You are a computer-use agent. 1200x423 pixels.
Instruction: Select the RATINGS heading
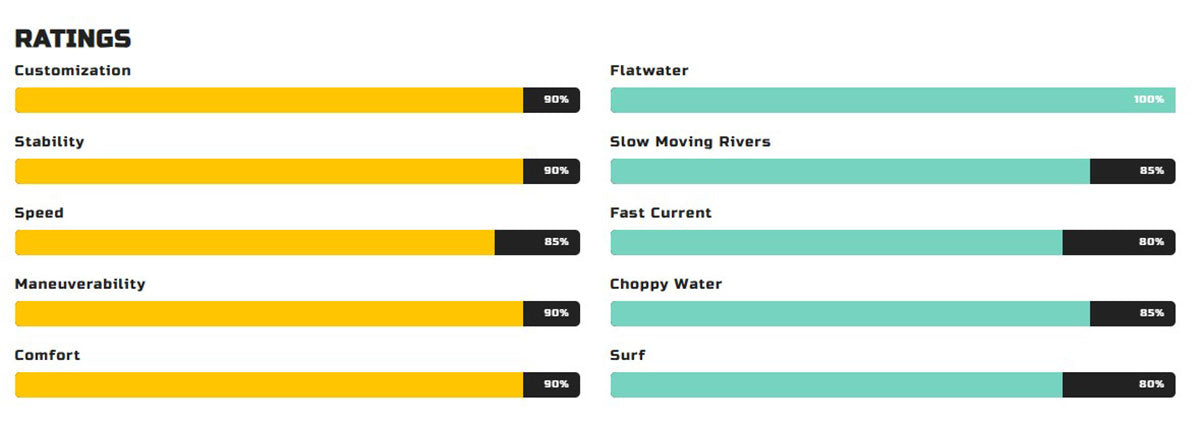click(x=73, y=39)
